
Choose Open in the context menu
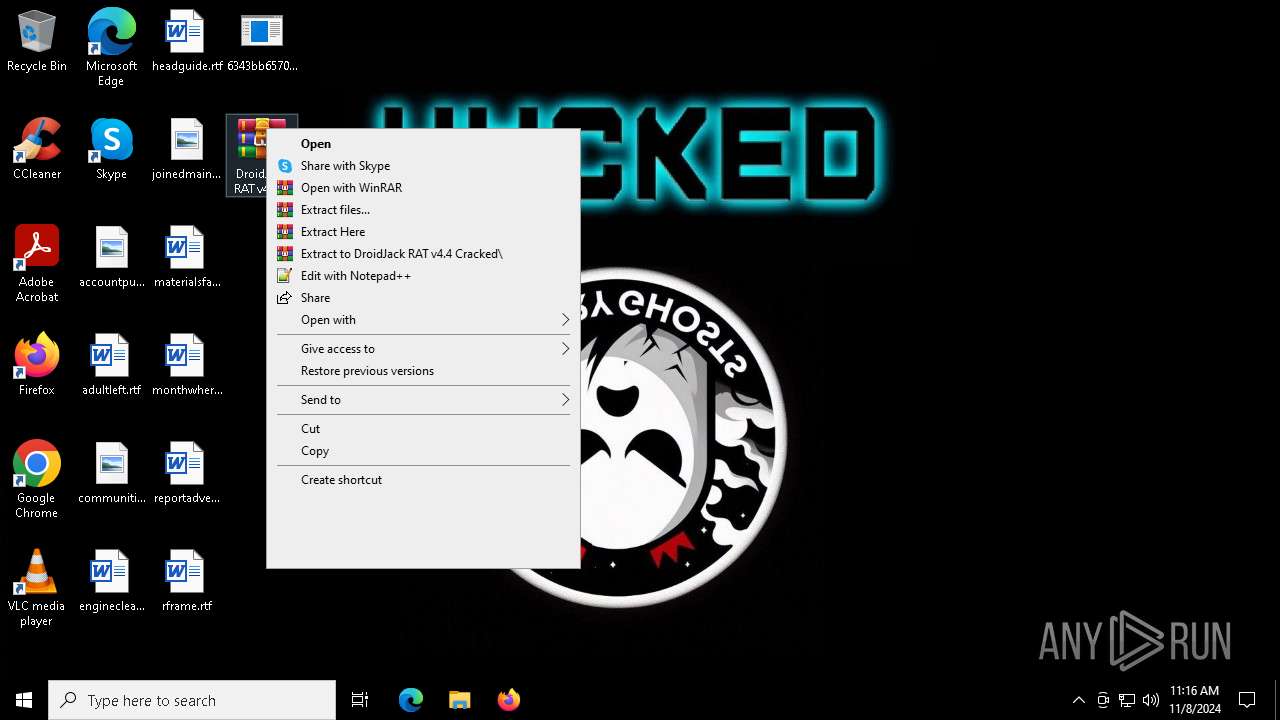click(x=423, y=144)
